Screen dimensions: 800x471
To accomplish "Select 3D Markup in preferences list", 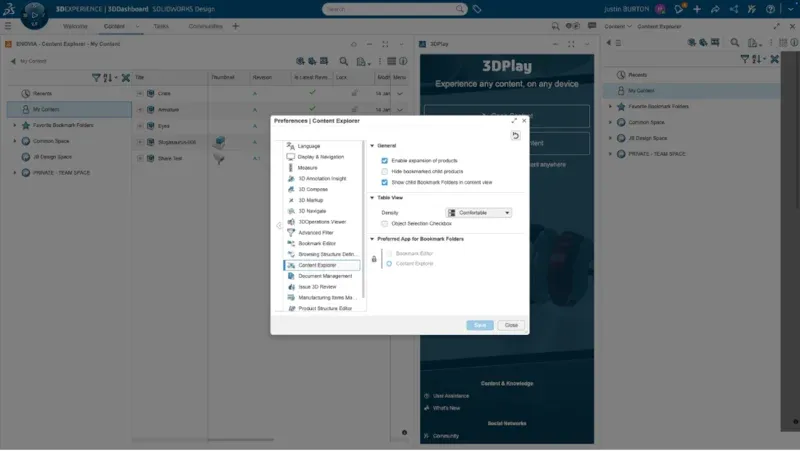I will point(310,201).
